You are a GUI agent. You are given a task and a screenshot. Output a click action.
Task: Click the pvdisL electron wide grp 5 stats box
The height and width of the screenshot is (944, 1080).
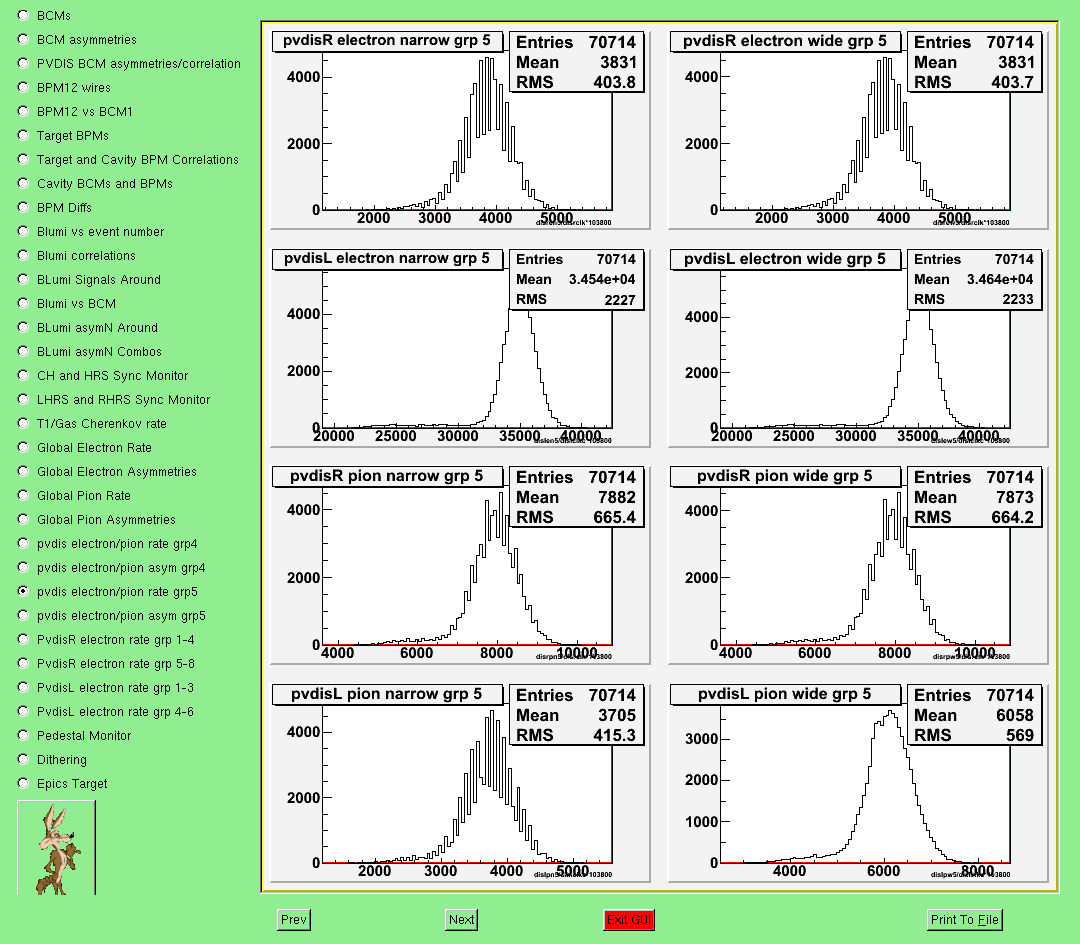[x=974, y=280]
